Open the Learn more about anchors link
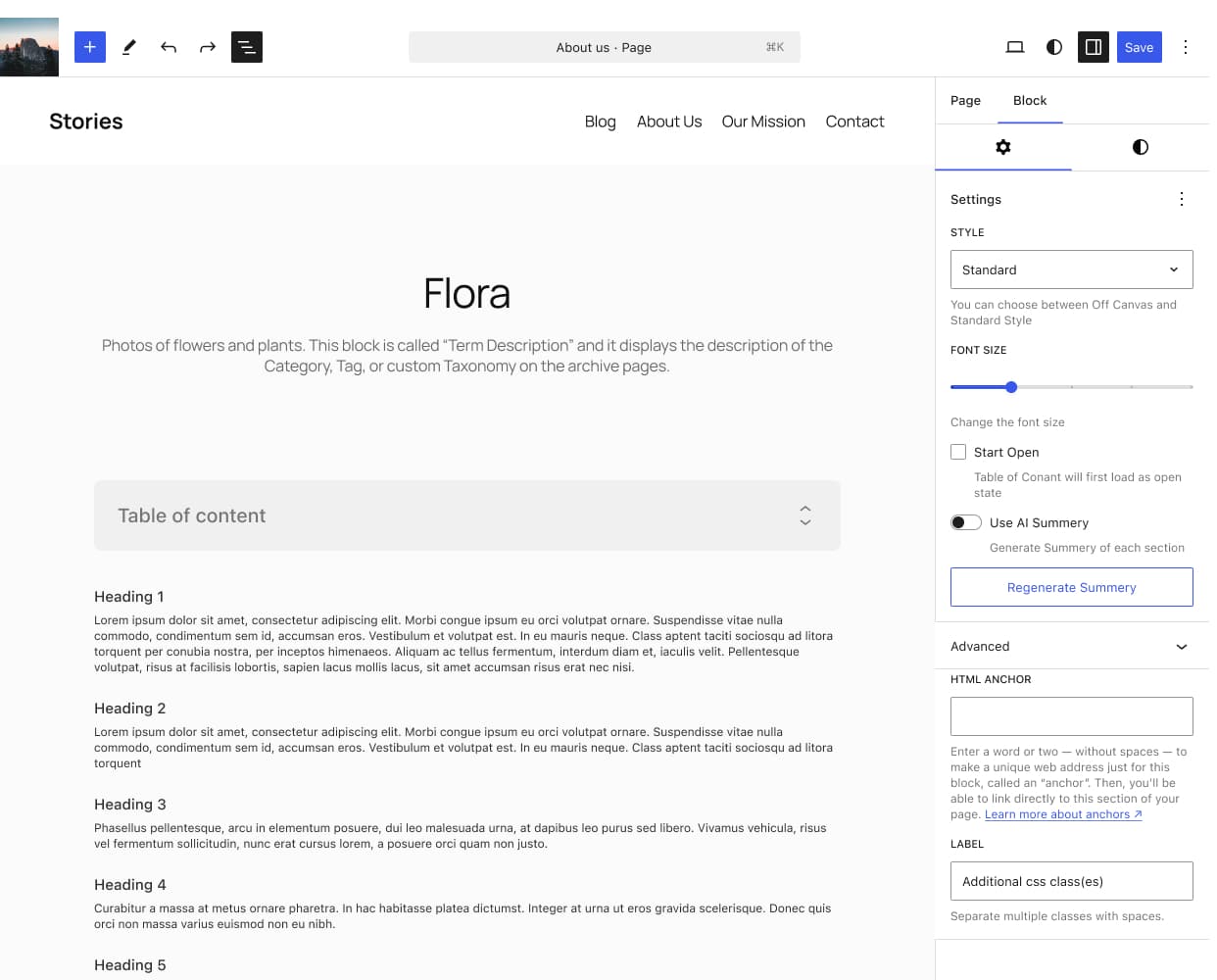Screen dimensions: 1217x980 click(1063, 814)
